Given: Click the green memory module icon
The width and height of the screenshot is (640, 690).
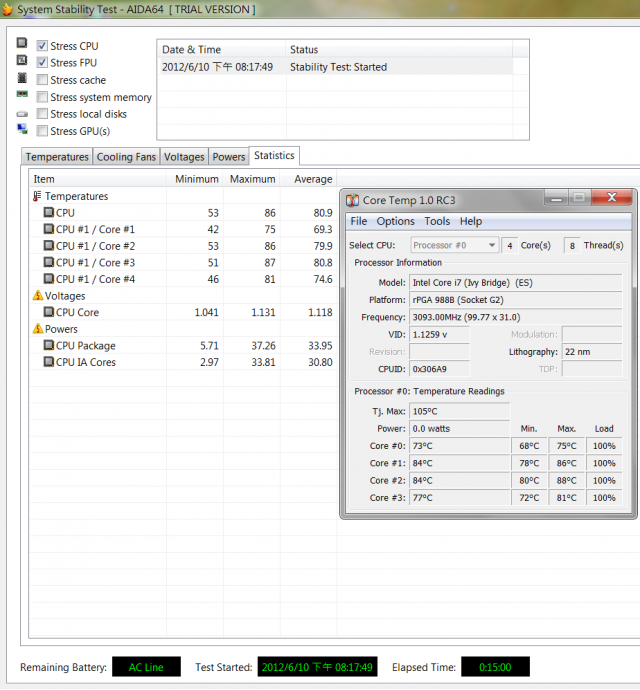Looking at the screenshot, I should pyautogui.click(x=22, y=94).
